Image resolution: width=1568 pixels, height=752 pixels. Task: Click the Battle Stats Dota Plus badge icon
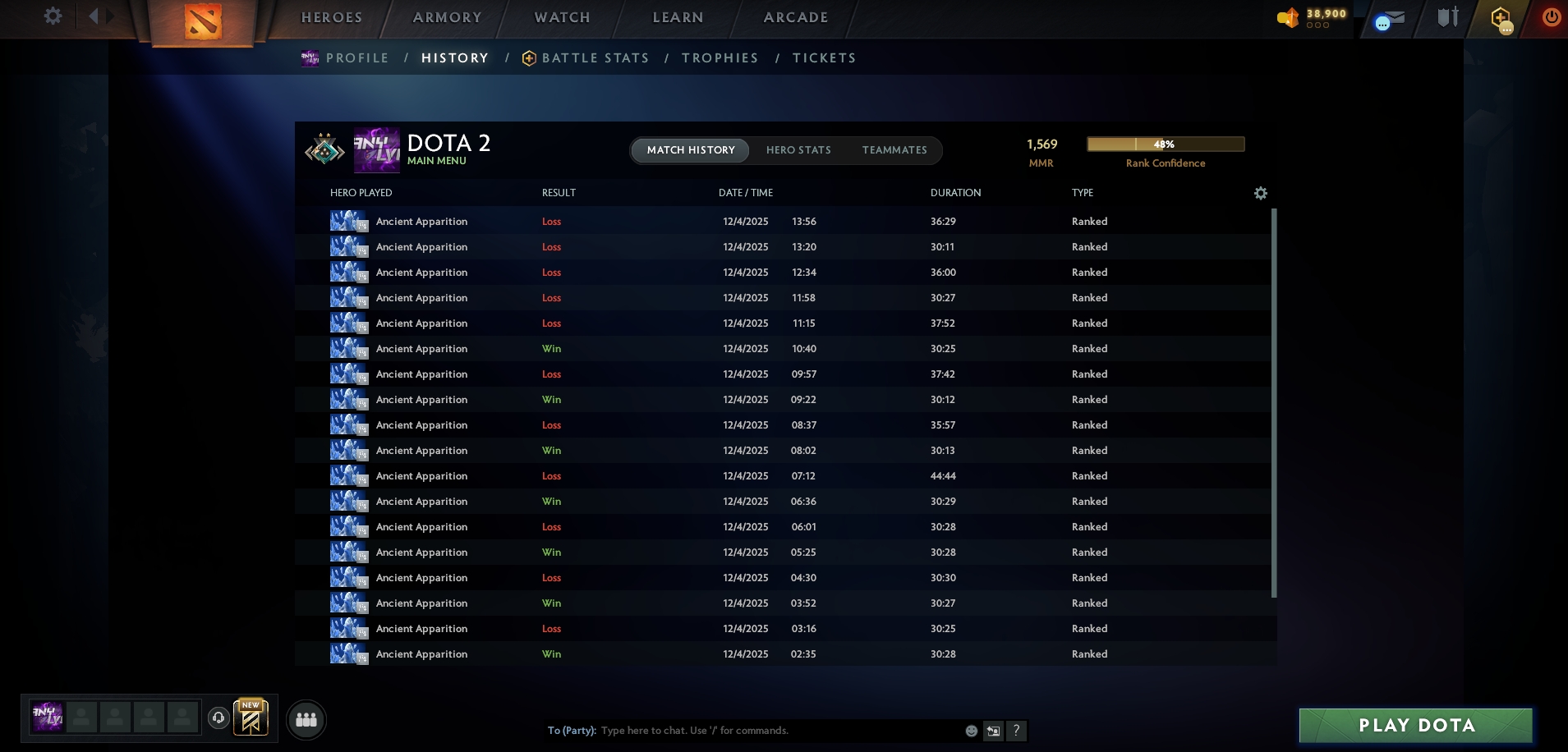pyautogui.click(x=529, y=58)
